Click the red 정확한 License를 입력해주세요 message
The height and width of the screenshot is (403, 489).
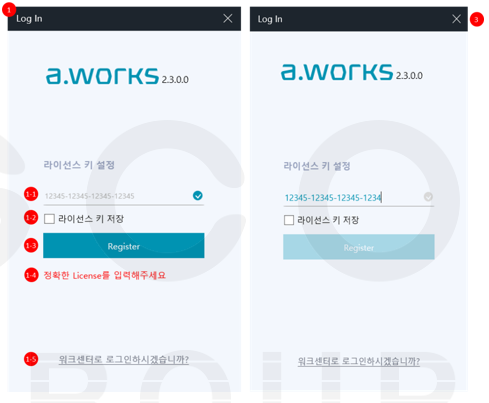105,275
